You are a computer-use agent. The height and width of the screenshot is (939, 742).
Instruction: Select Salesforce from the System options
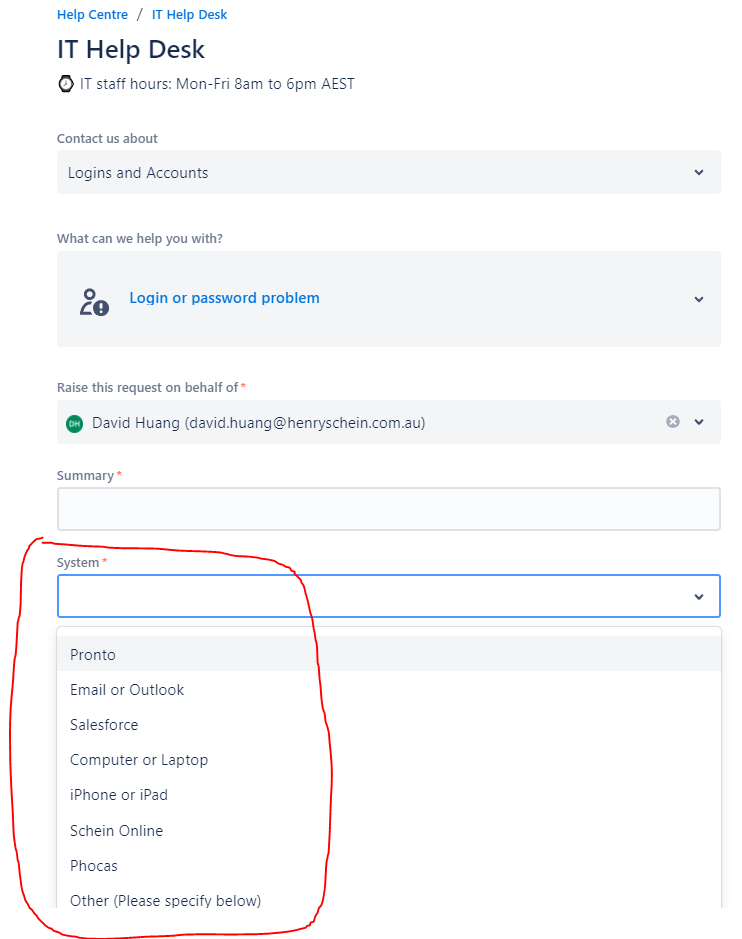104,724
